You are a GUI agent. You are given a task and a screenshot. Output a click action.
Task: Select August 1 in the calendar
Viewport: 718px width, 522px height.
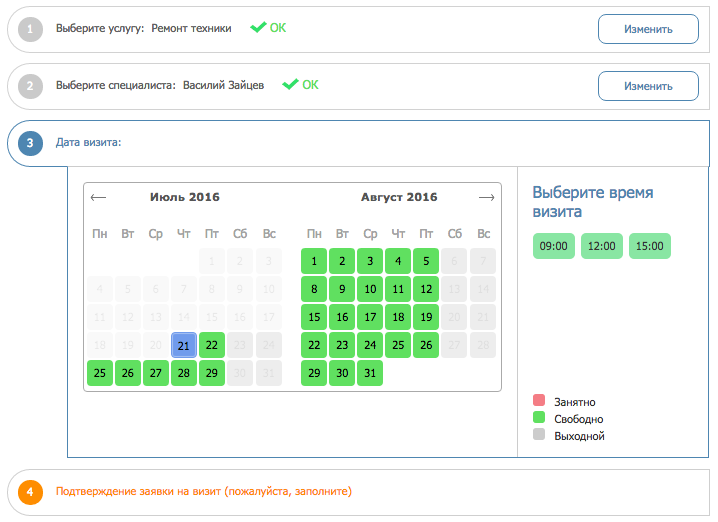pos(314,261)
